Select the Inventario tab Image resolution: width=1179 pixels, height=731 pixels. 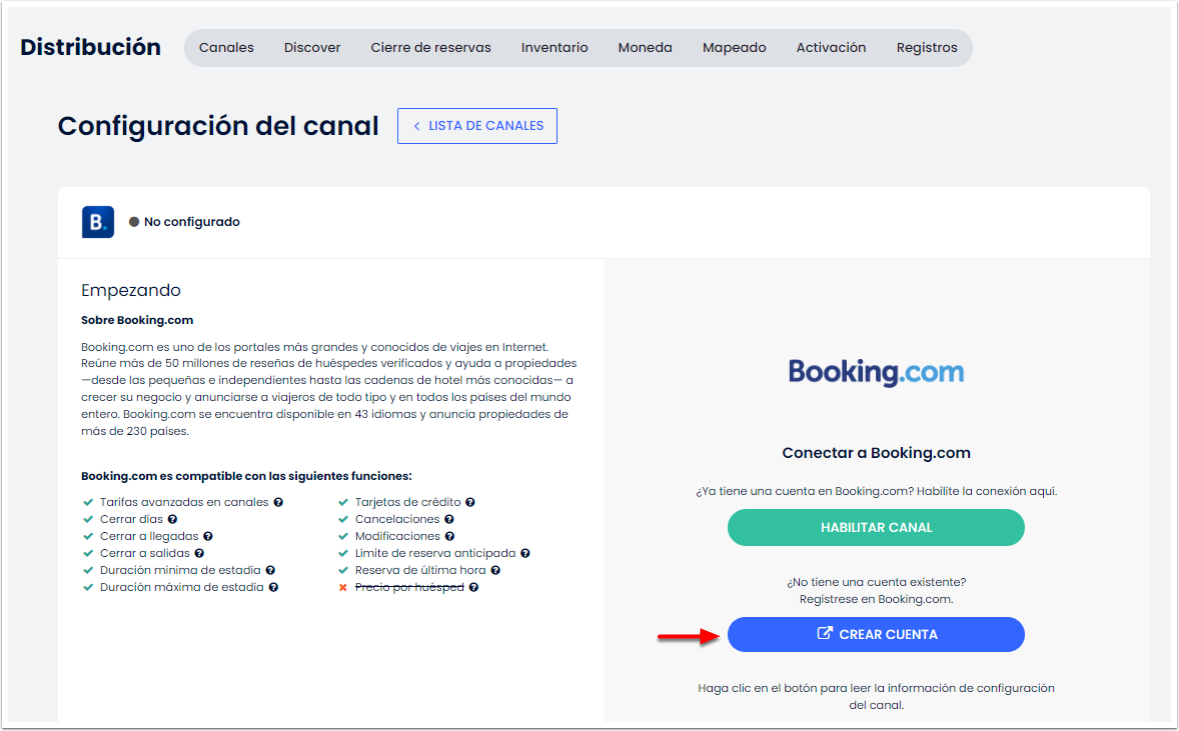point(554,47)
